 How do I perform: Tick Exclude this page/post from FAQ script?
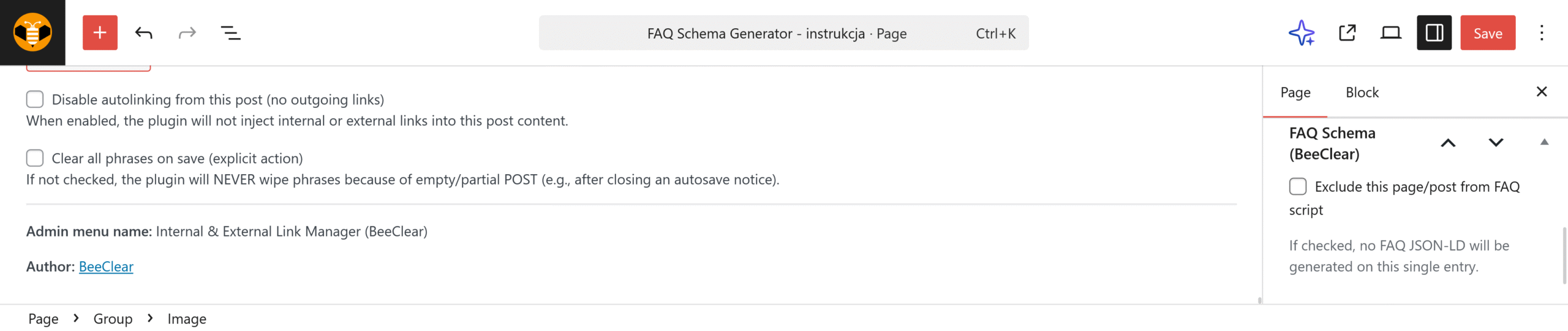tap(1298, 186)
